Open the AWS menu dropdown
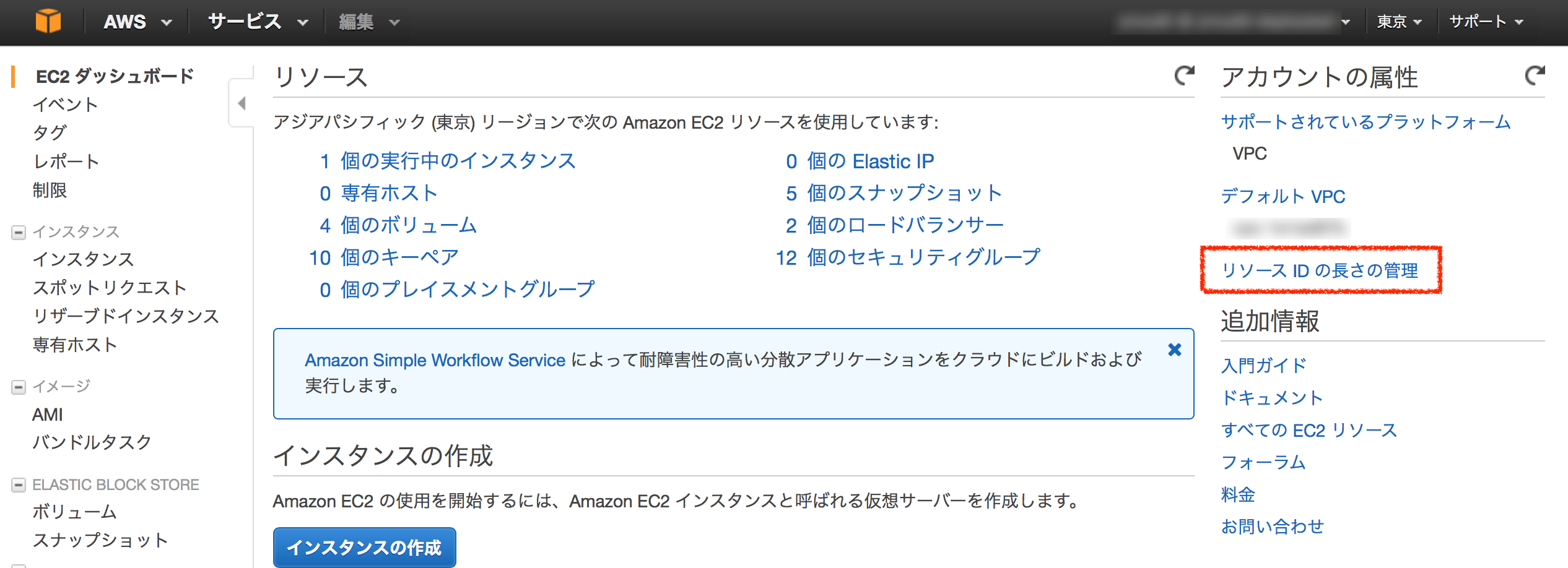This screenshot has width=1568, height=568. point(137,22)
